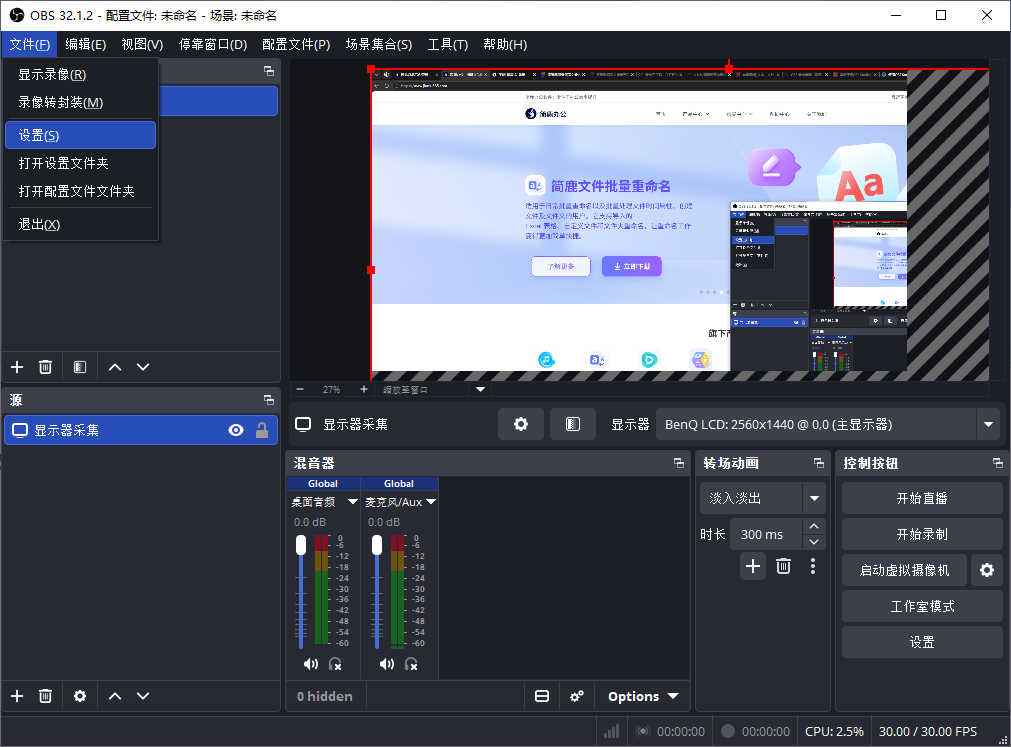Screen dimensions: 1011x747
Task: Click 开始录制 button
Action: (x=922, y=534)
